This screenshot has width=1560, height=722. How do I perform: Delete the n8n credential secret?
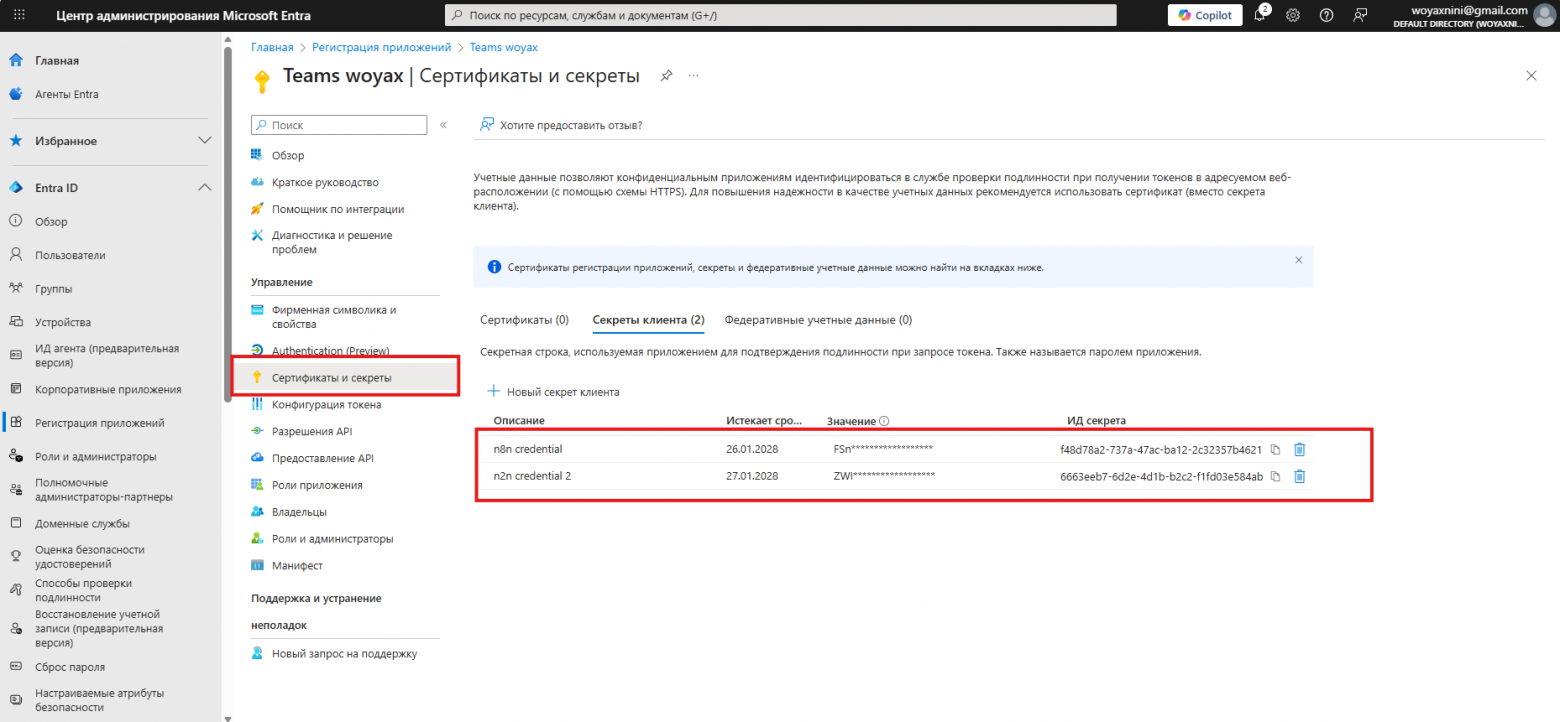[1299, 449]
